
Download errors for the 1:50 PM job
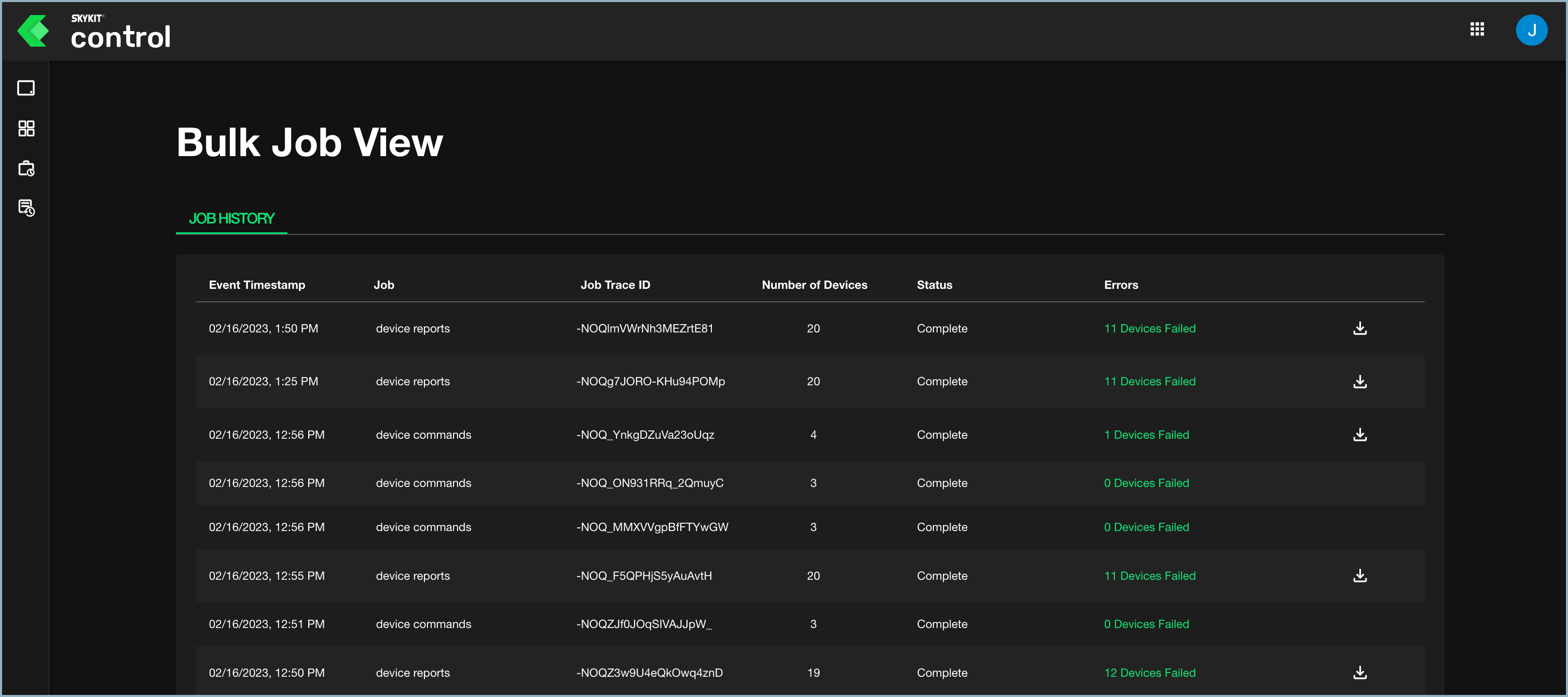pos(1360,328)
